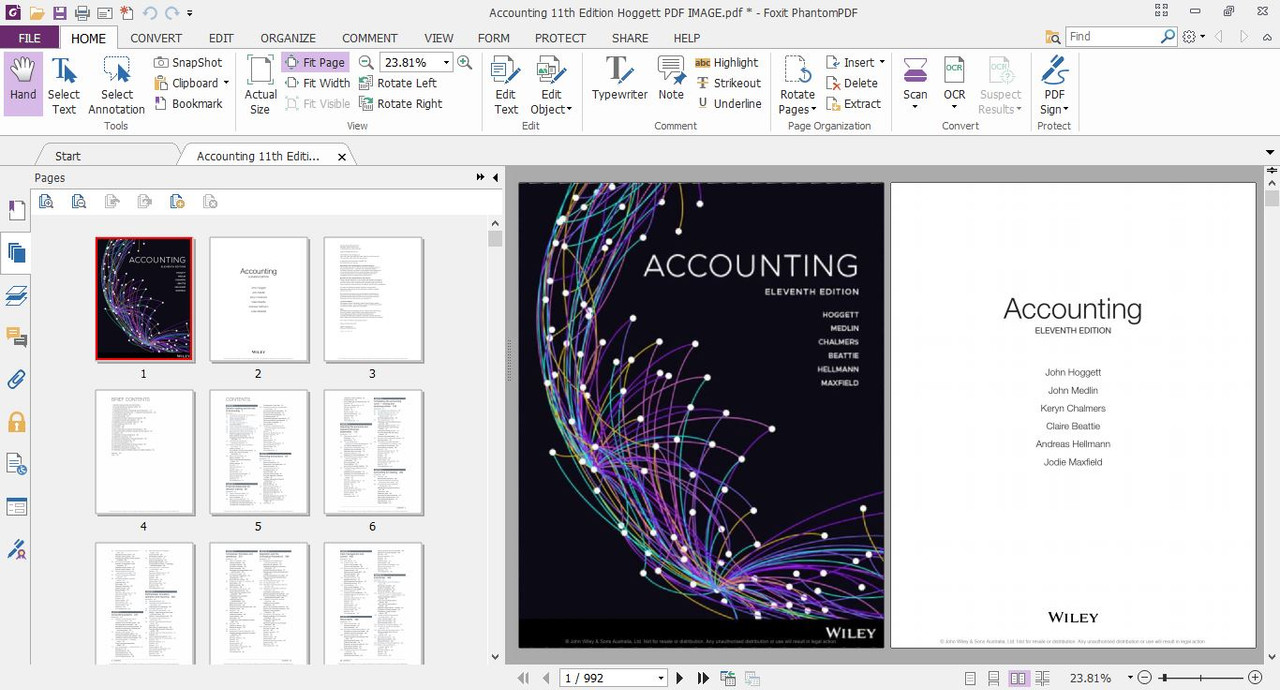Image resolution: width=1280 pixels, height=690 pixels.
Task: Open the Security lock side panel
Action: [16, 422]
